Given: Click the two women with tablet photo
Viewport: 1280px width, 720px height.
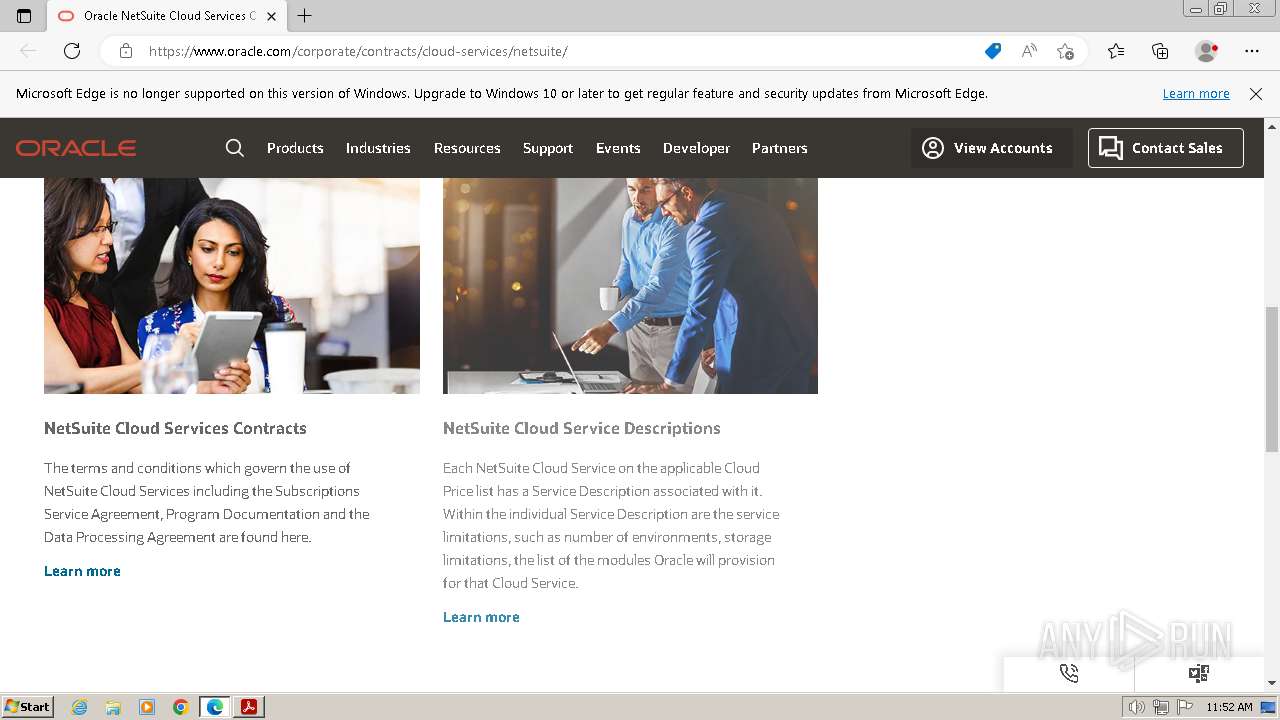Looking at the screenshot, I should tap(232, 286).
